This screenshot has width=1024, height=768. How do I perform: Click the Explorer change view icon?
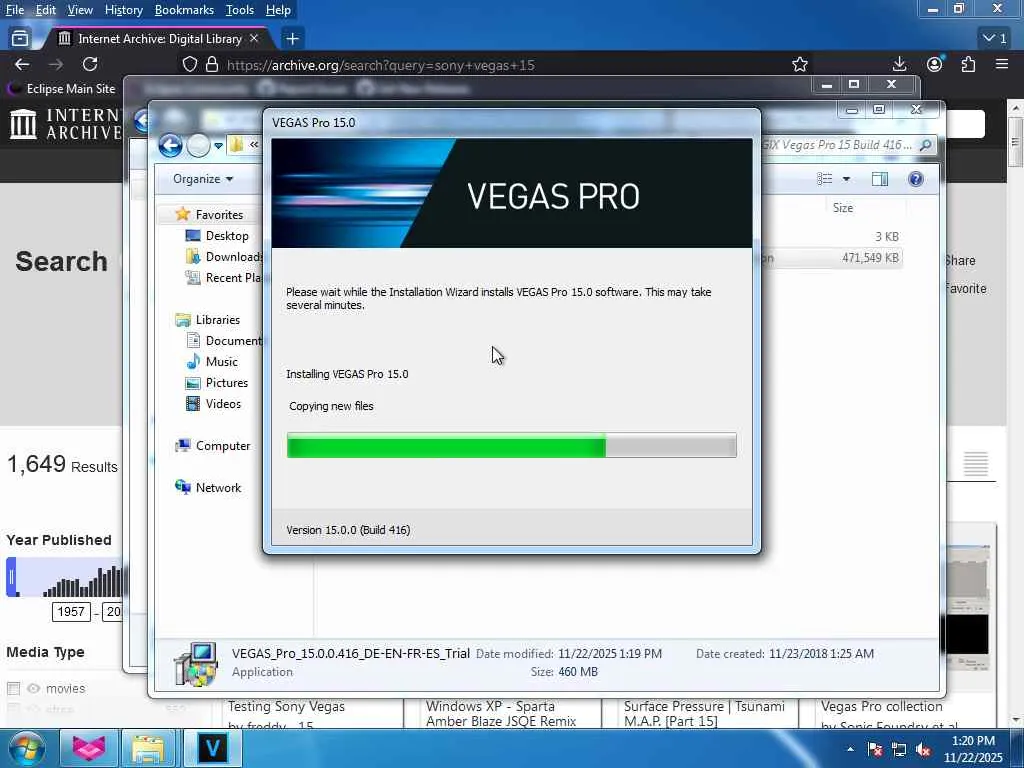click(825, 179)
